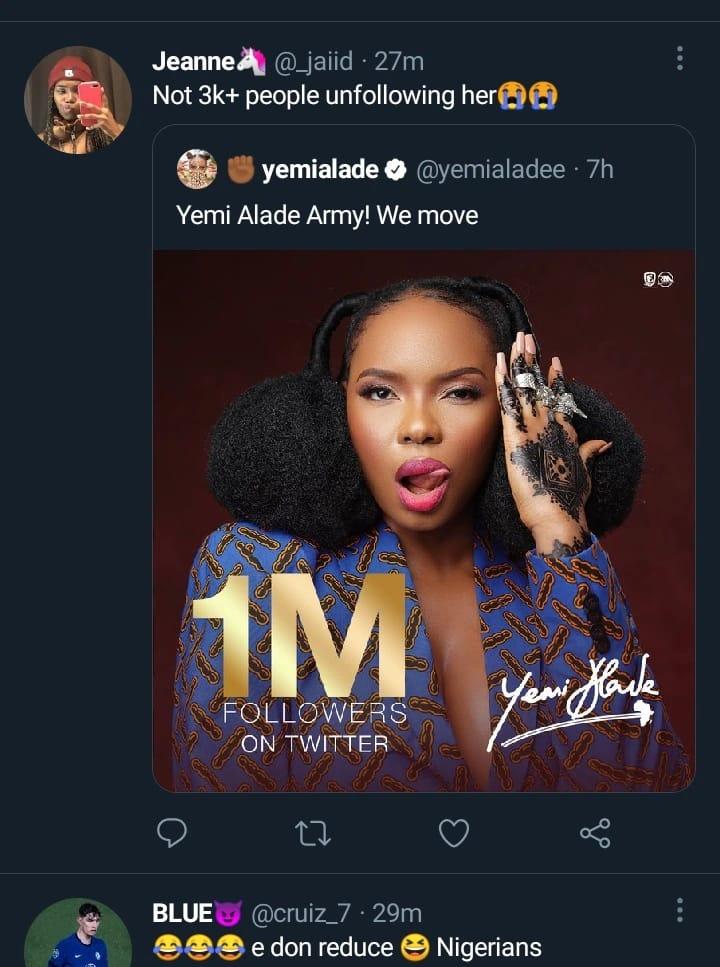The image size is (720, 967).
Task: Retweet Jeanne's tweet
Action: click(314, 832)
